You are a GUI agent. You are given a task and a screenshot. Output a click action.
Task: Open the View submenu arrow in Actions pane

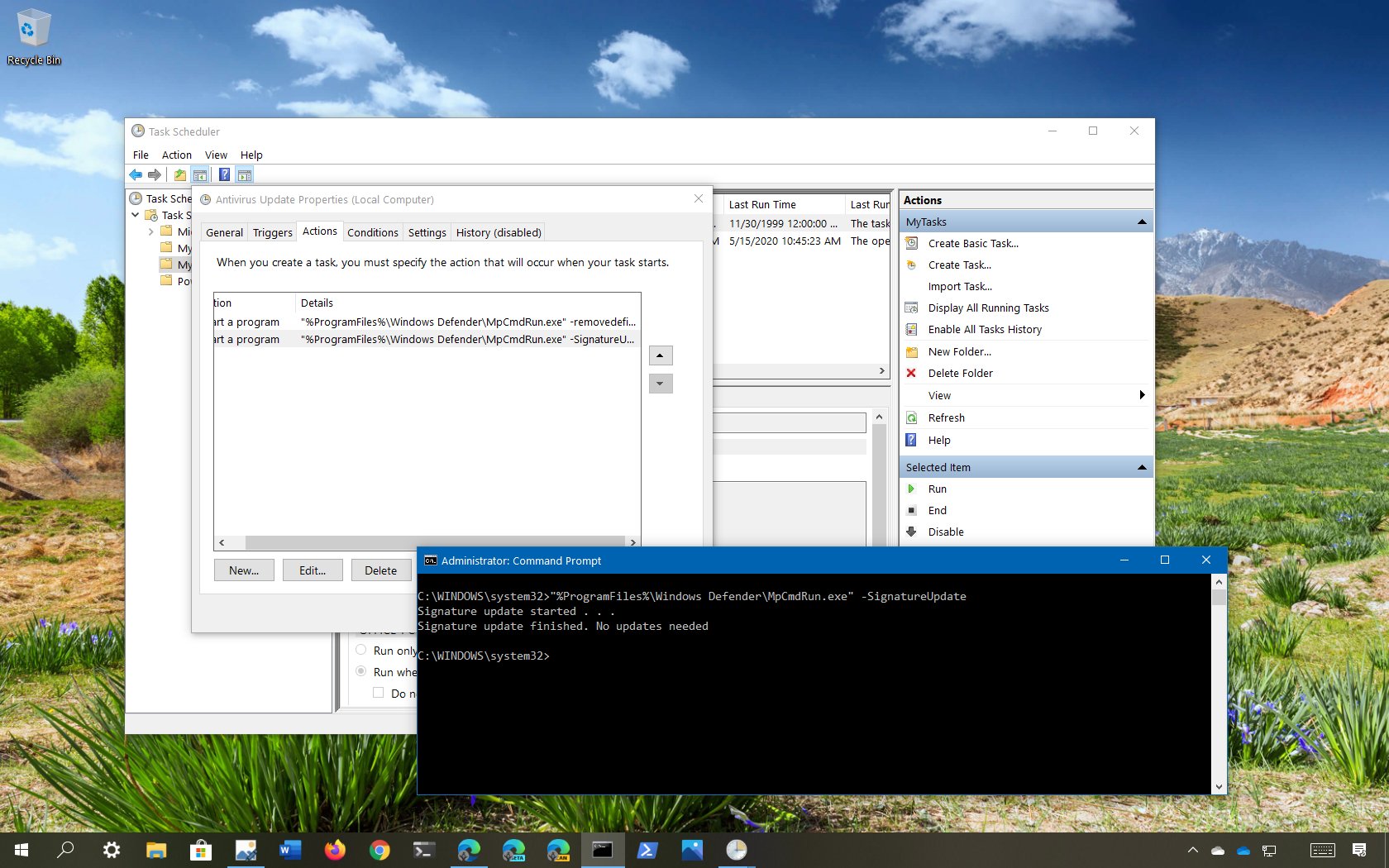(1142, 395)
